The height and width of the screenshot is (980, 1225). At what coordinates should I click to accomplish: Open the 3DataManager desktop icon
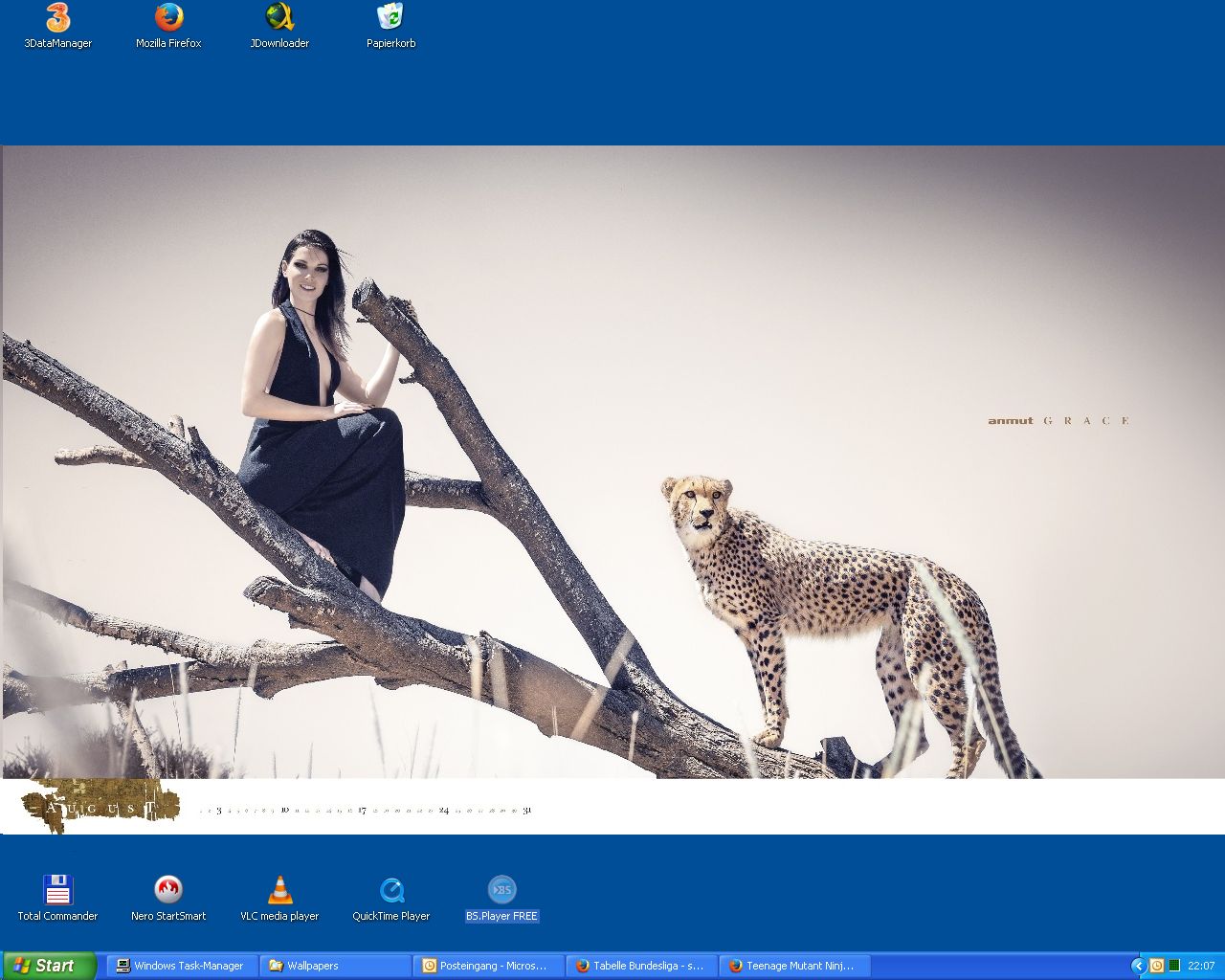coord(58,18)
